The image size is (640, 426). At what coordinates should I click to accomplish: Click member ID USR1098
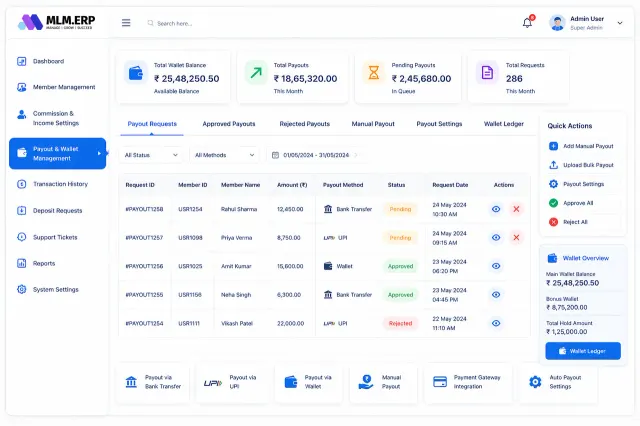point(190,237)
